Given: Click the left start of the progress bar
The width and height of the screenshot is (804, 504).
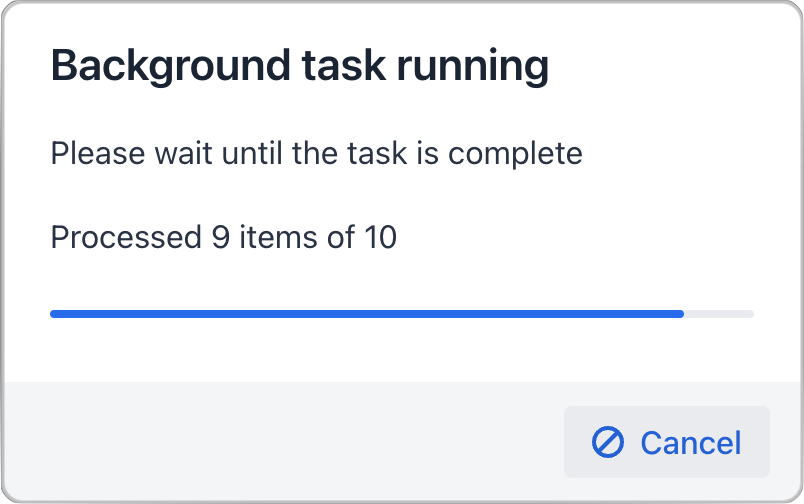Looking at the screenshot, I should 56,314.
